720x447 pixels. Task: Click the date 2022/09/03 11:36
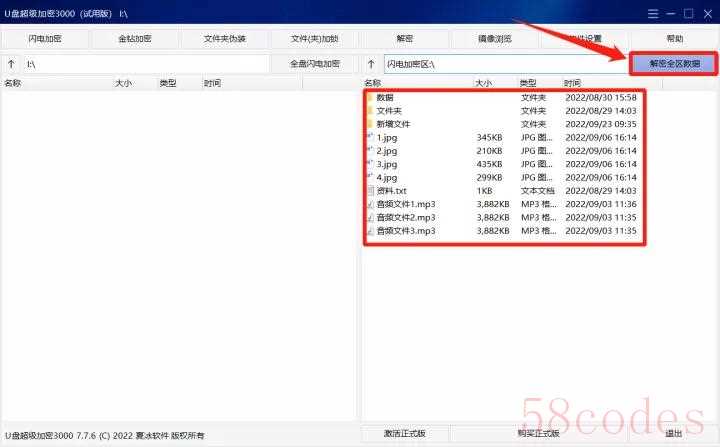point(601,204)
